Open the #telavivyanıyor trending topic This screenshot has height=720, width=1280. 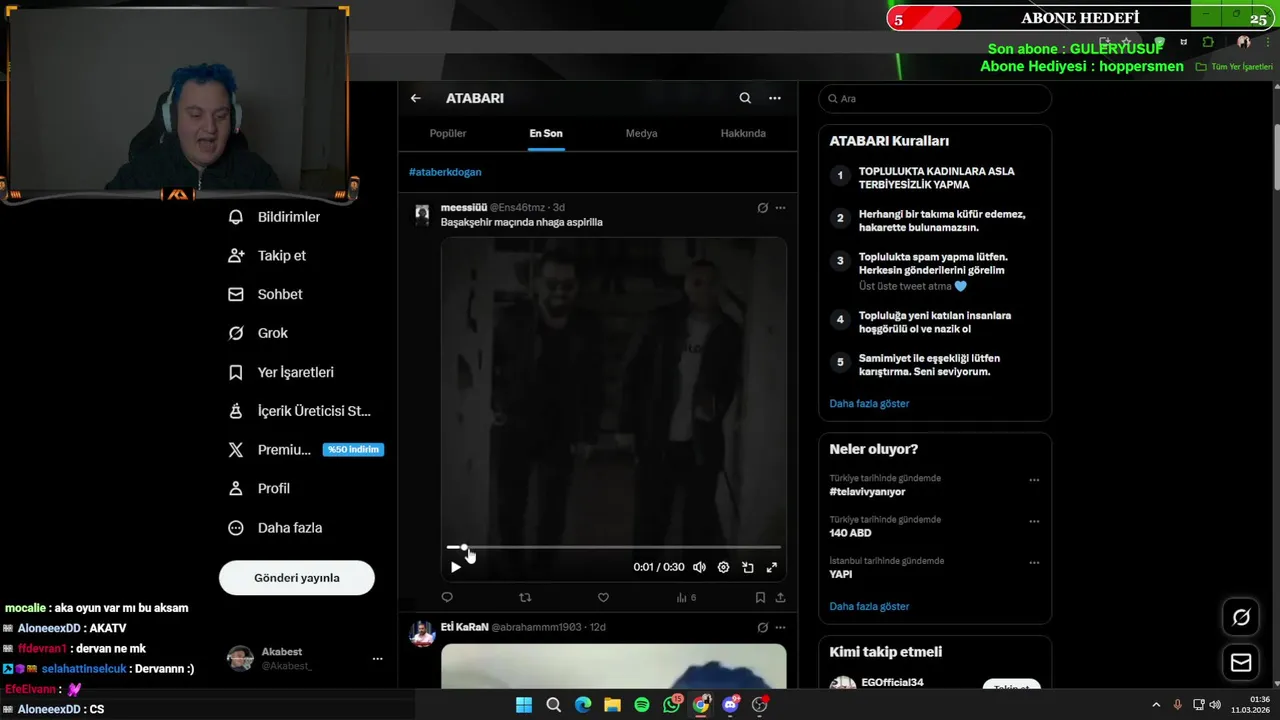pyautogui.click(x=867, y=492)
